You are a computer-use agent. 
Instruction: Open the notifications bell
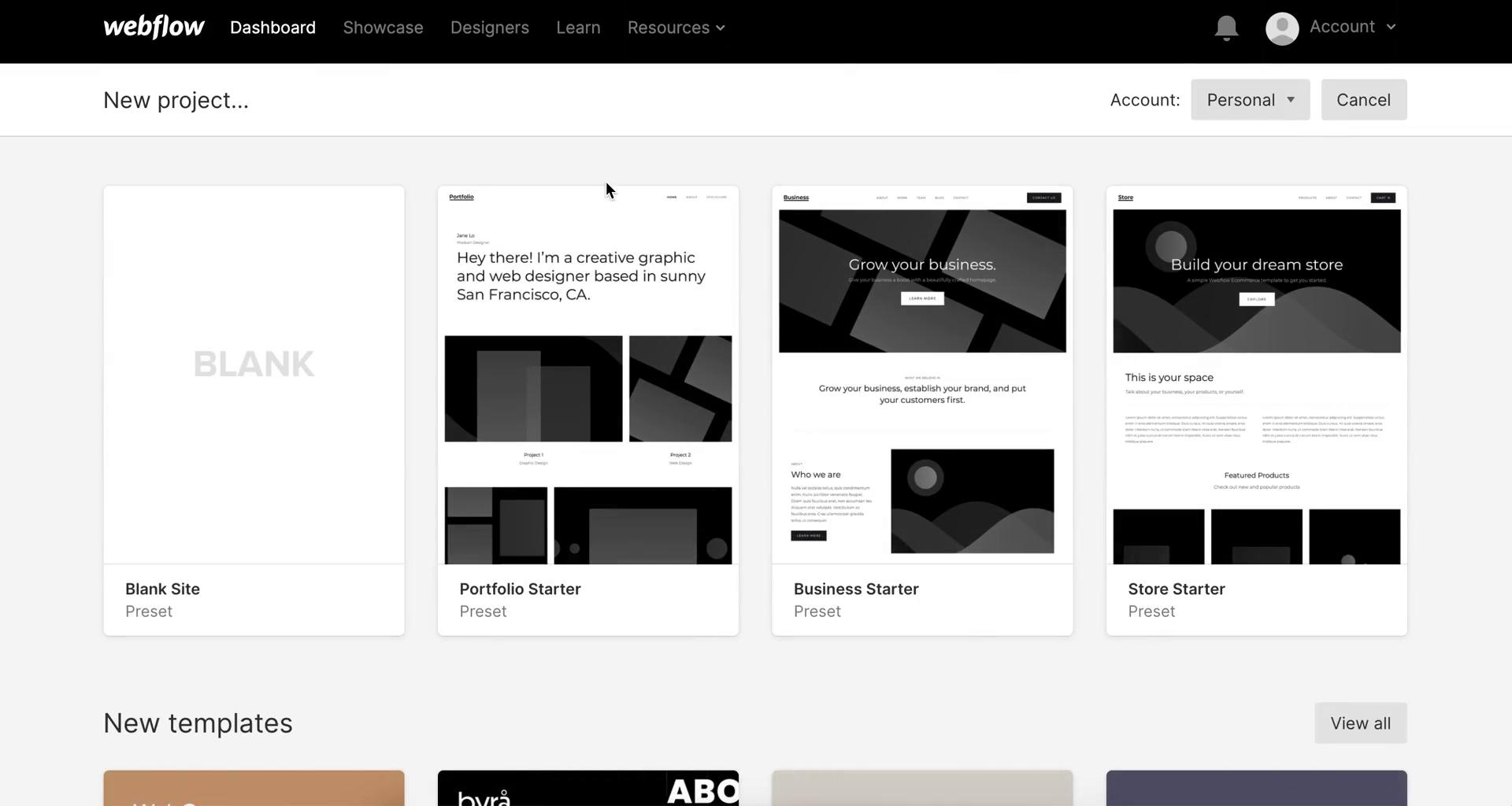click(x=1226, y=28)
